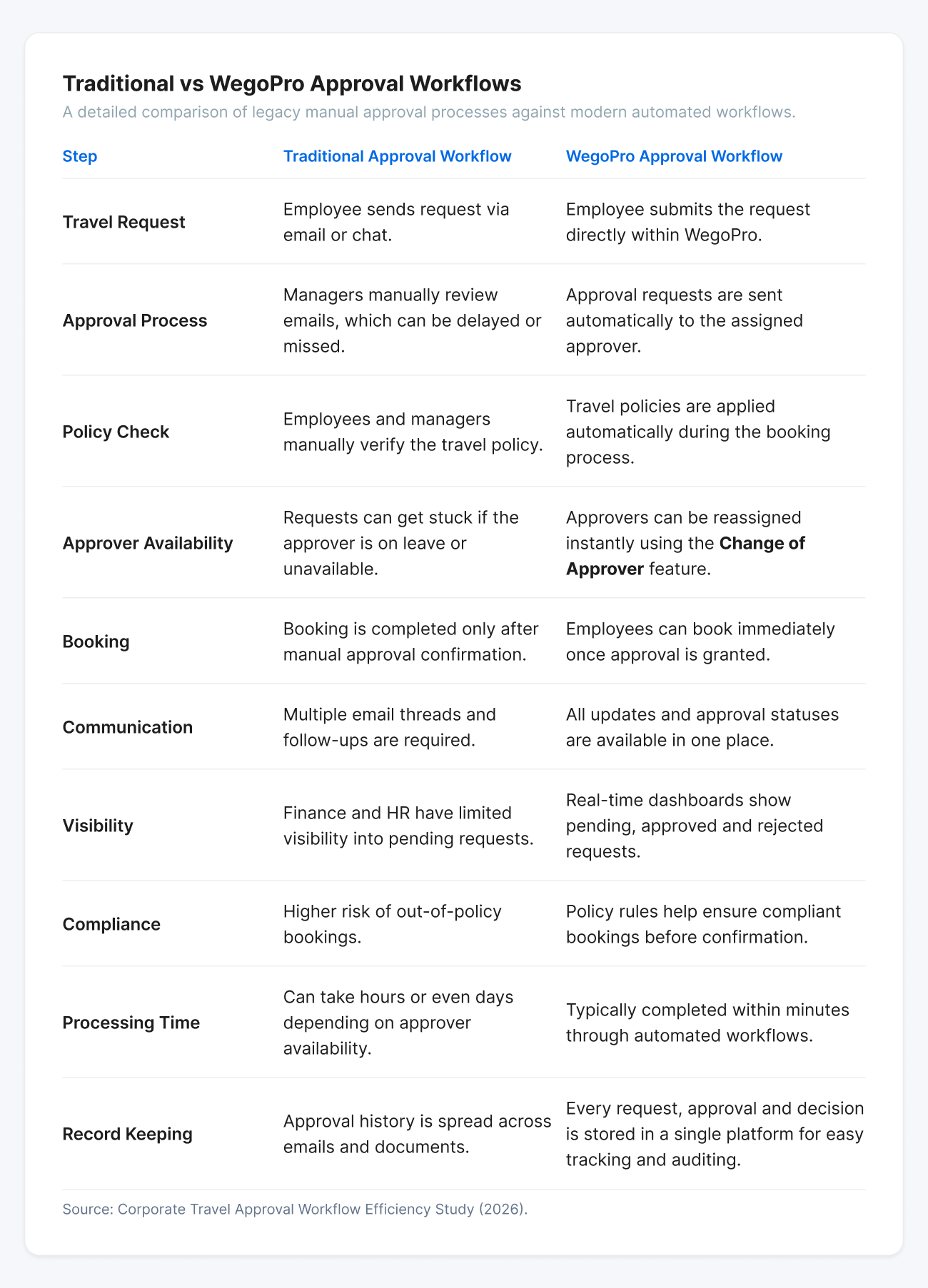The height and width of the screenshot is (1288, 928).
Task: Select the Policy Check row label
Action: point(116,432)
